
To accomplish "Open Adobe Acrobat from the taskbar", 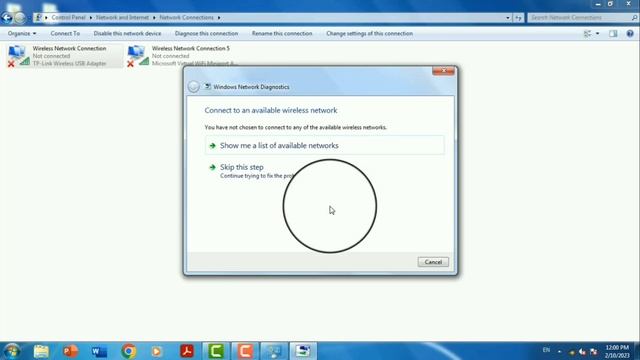I will [187, 351].
